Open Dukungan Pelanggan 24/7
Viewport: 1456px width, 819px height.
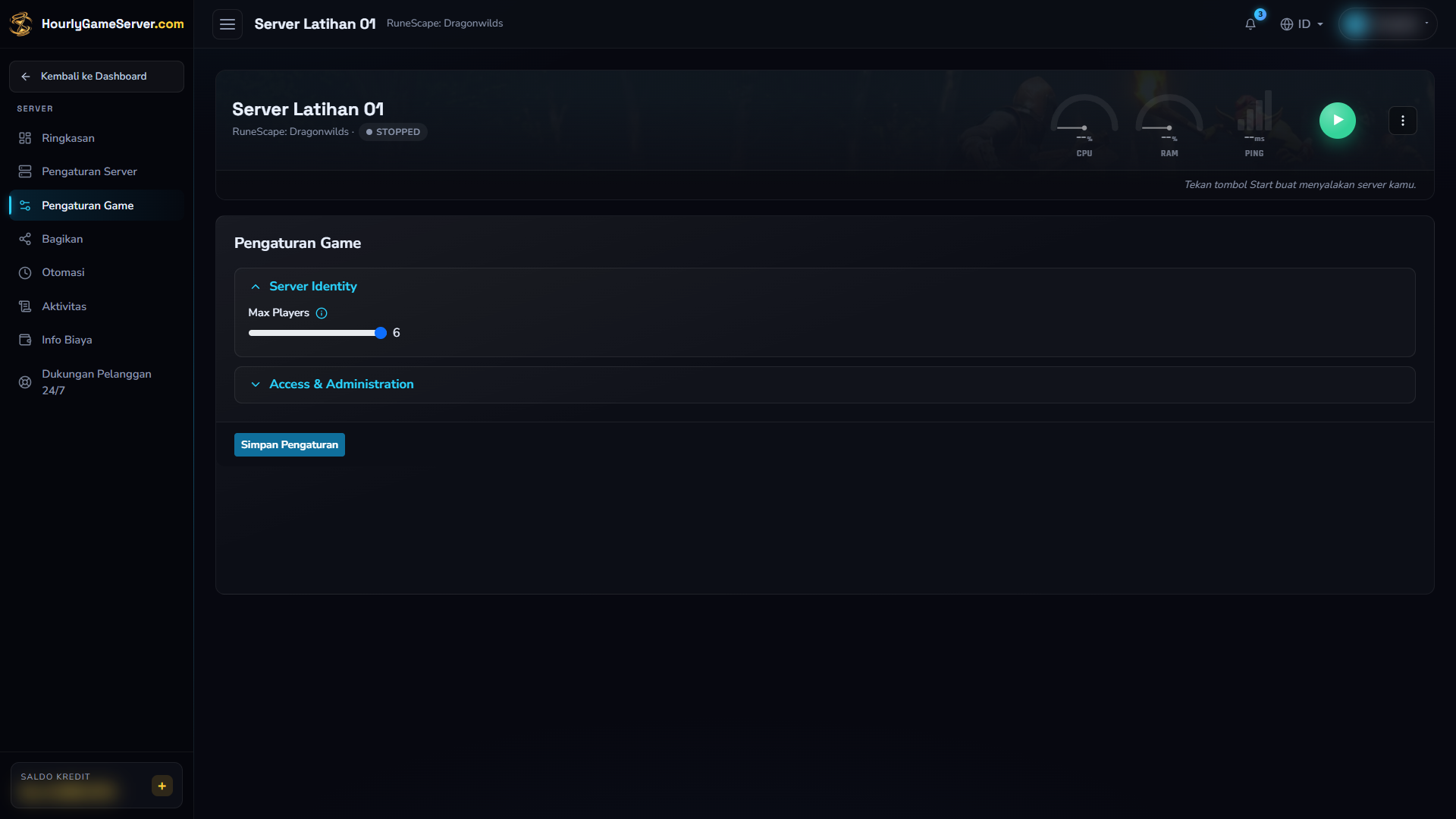point(96,382)
